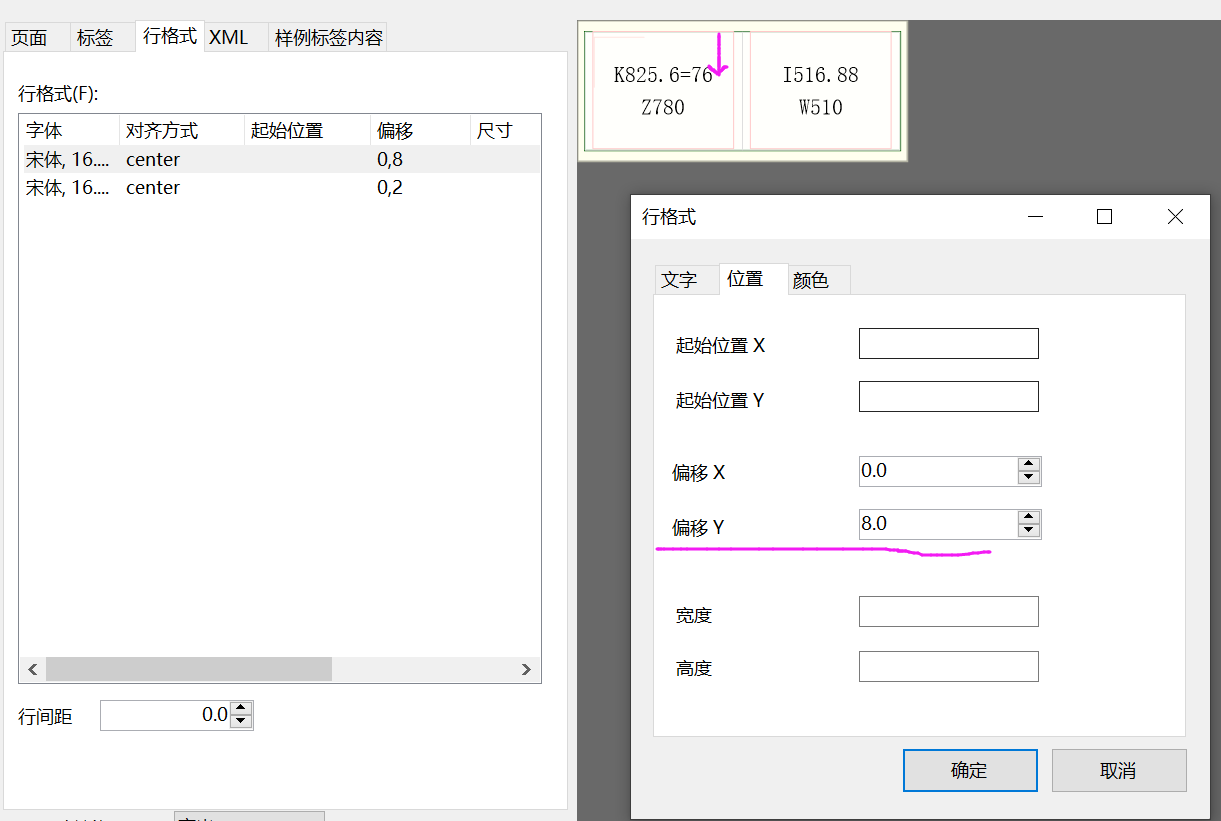1221x821 pixels.
Task: Open the 颜色 tab in the dialog
Action: click(816, 280)
